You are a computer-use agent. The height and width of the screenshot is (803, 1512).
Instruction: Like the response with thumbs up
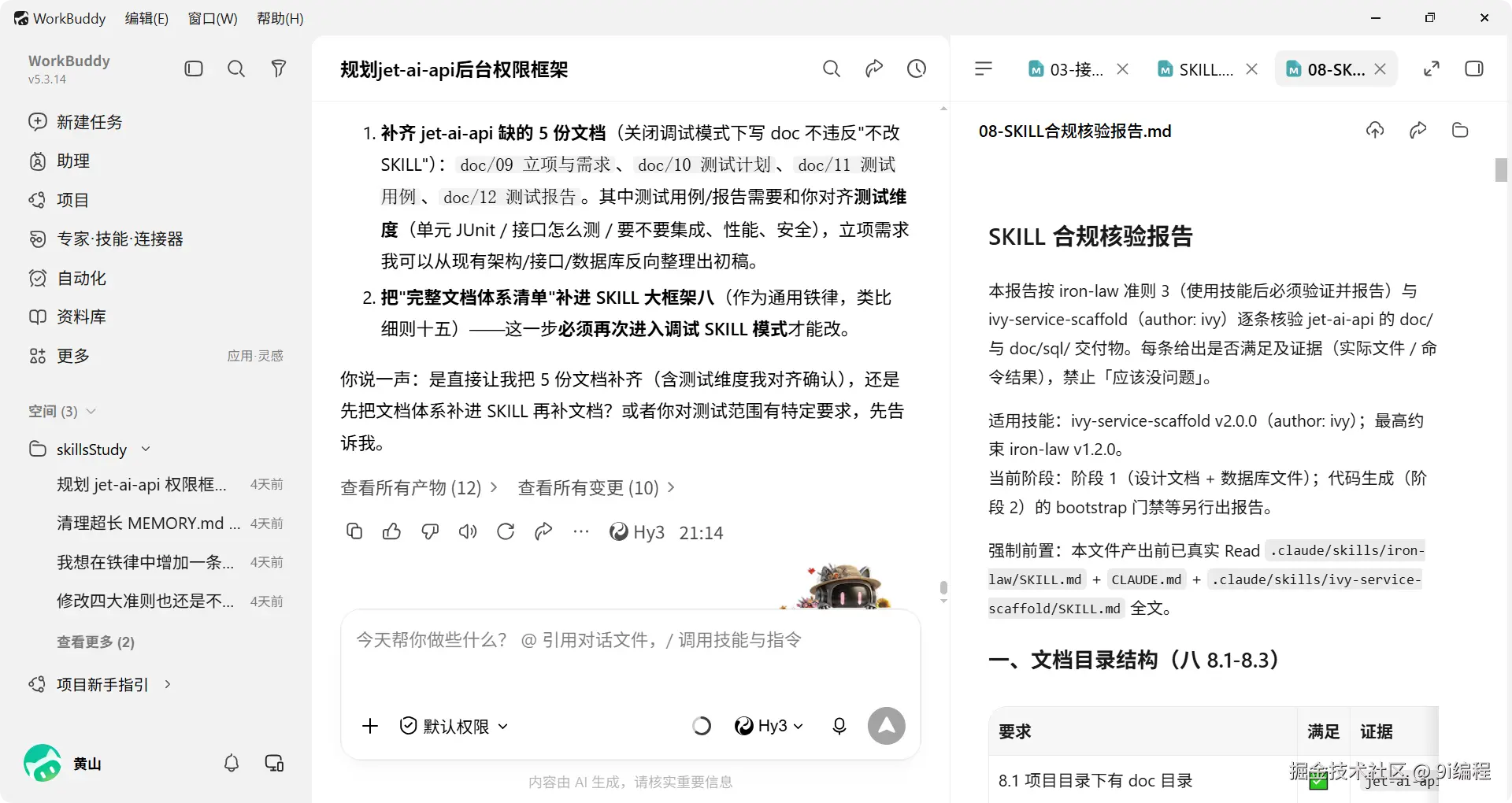(x=391, y=532)
